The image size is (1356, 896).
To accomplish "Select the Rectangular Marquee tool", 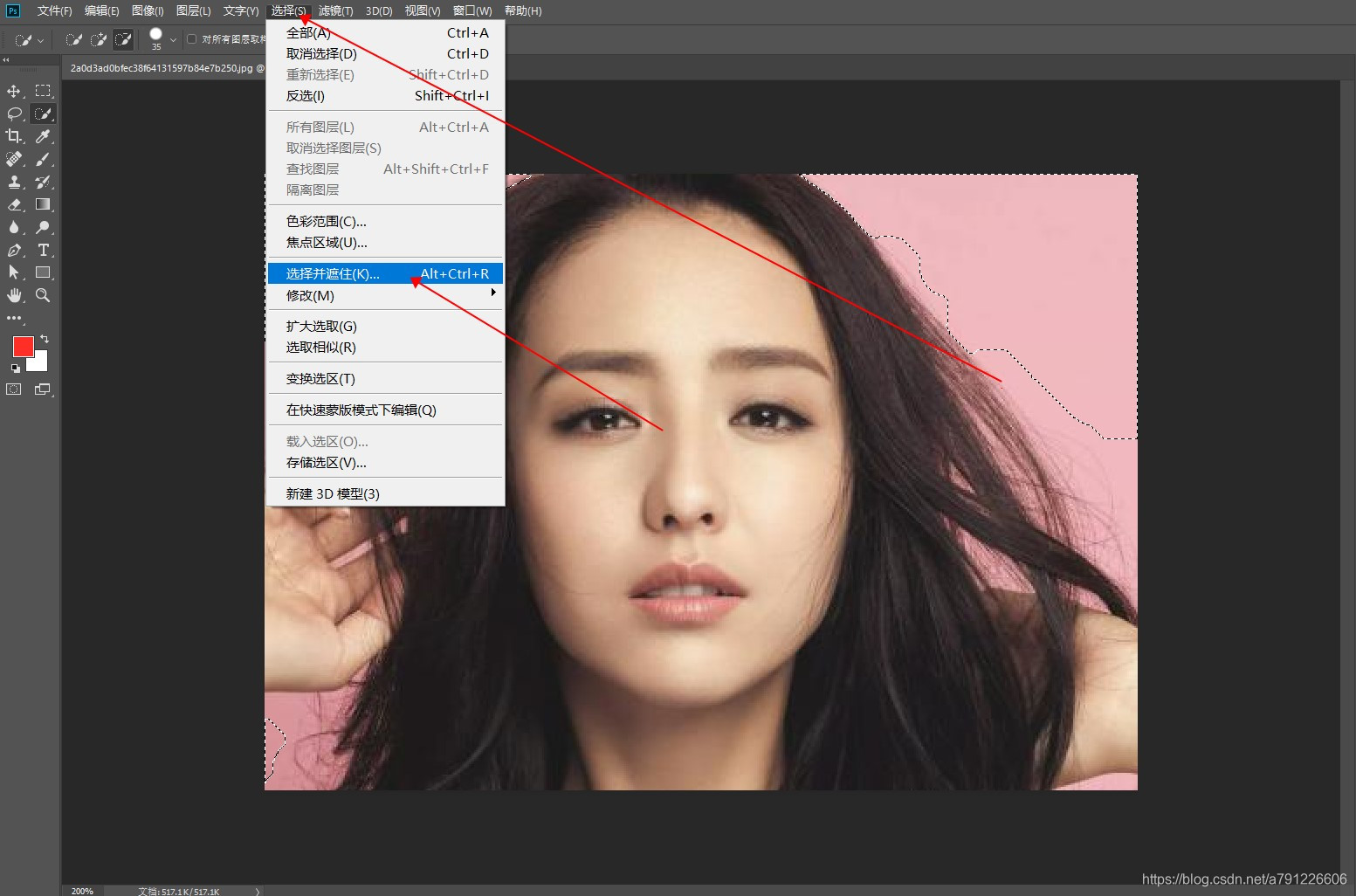I will (43, 91).
